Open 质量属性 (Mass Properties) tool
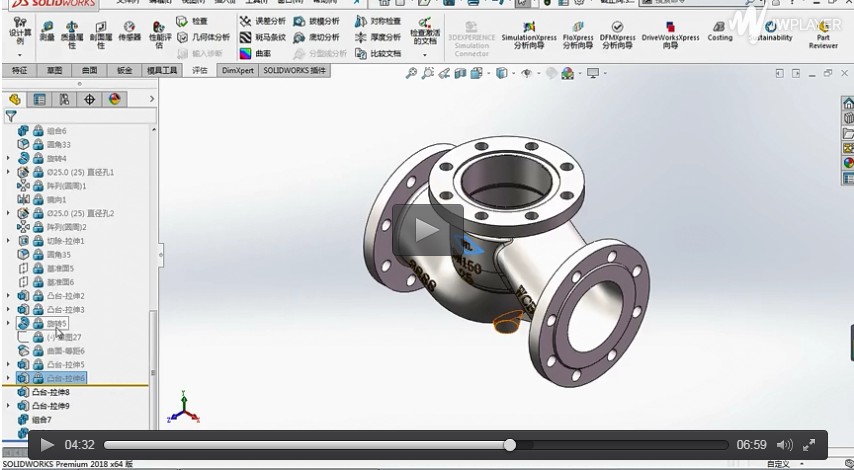Image resolution: width=854 pixels, height=470 pixels. [x=72, y=28]
